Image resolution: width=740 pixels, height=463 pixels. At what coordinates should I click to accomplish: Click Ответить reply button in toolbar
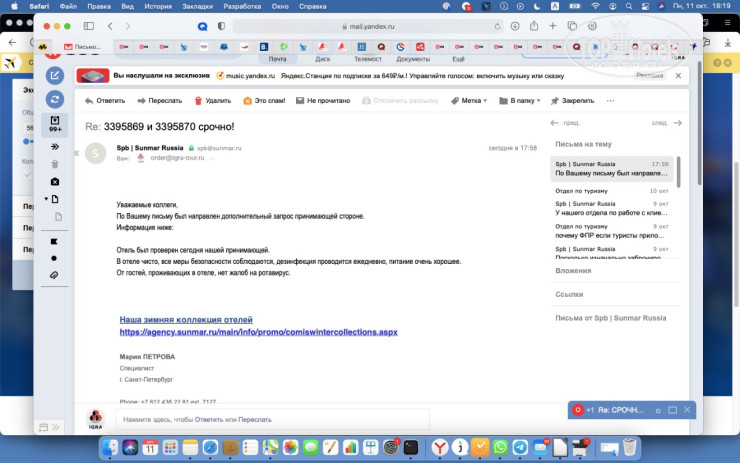point(104,101)
